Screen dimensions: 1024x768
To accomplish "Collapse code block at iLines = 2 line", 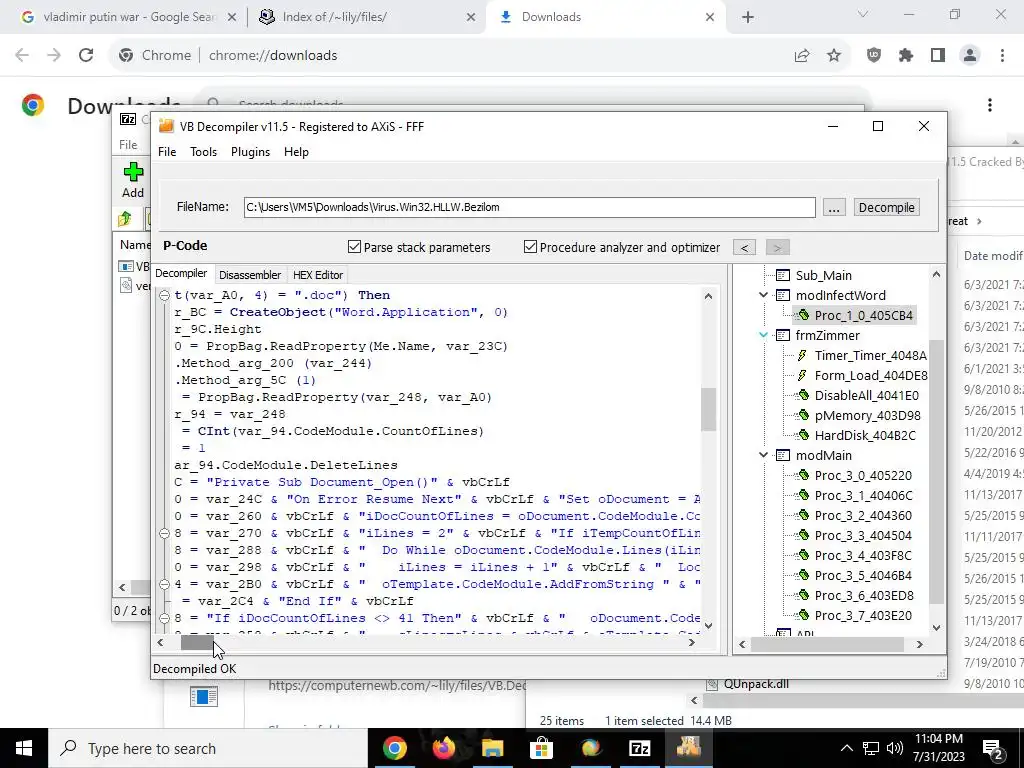I will tap(165, 533).
